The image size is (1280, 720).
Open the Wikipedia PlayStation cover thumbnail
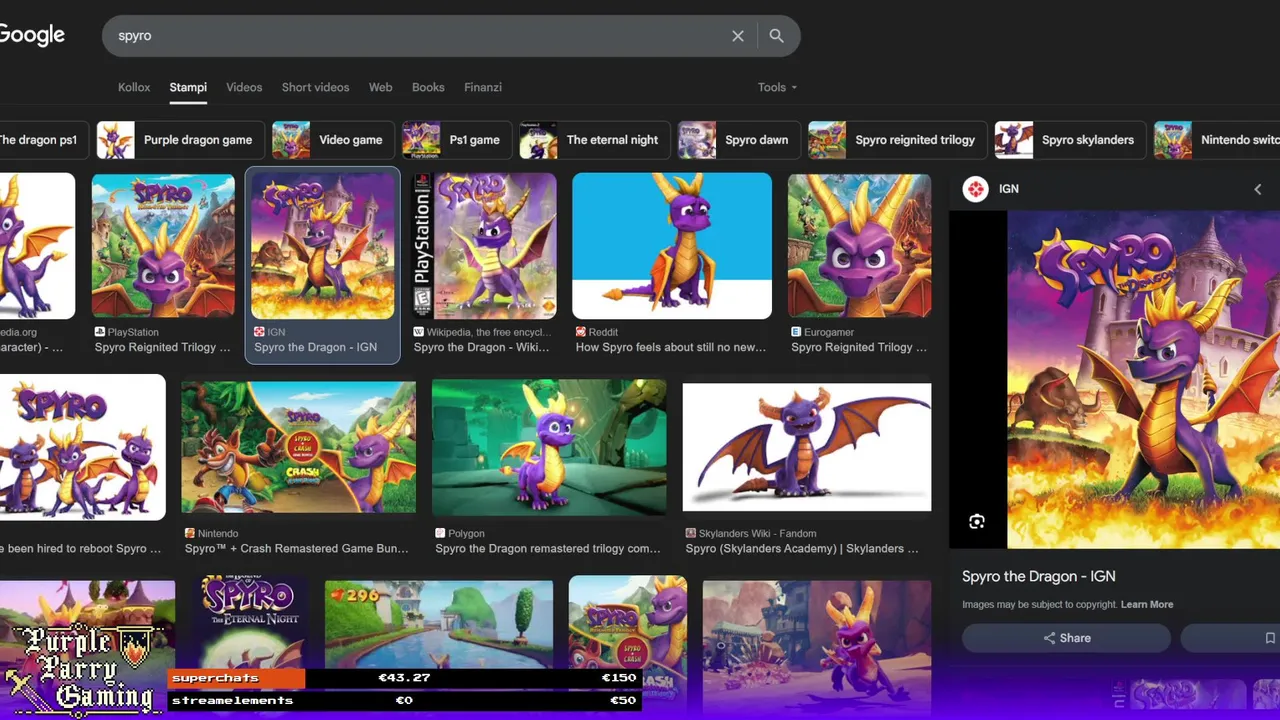[485, 246]
